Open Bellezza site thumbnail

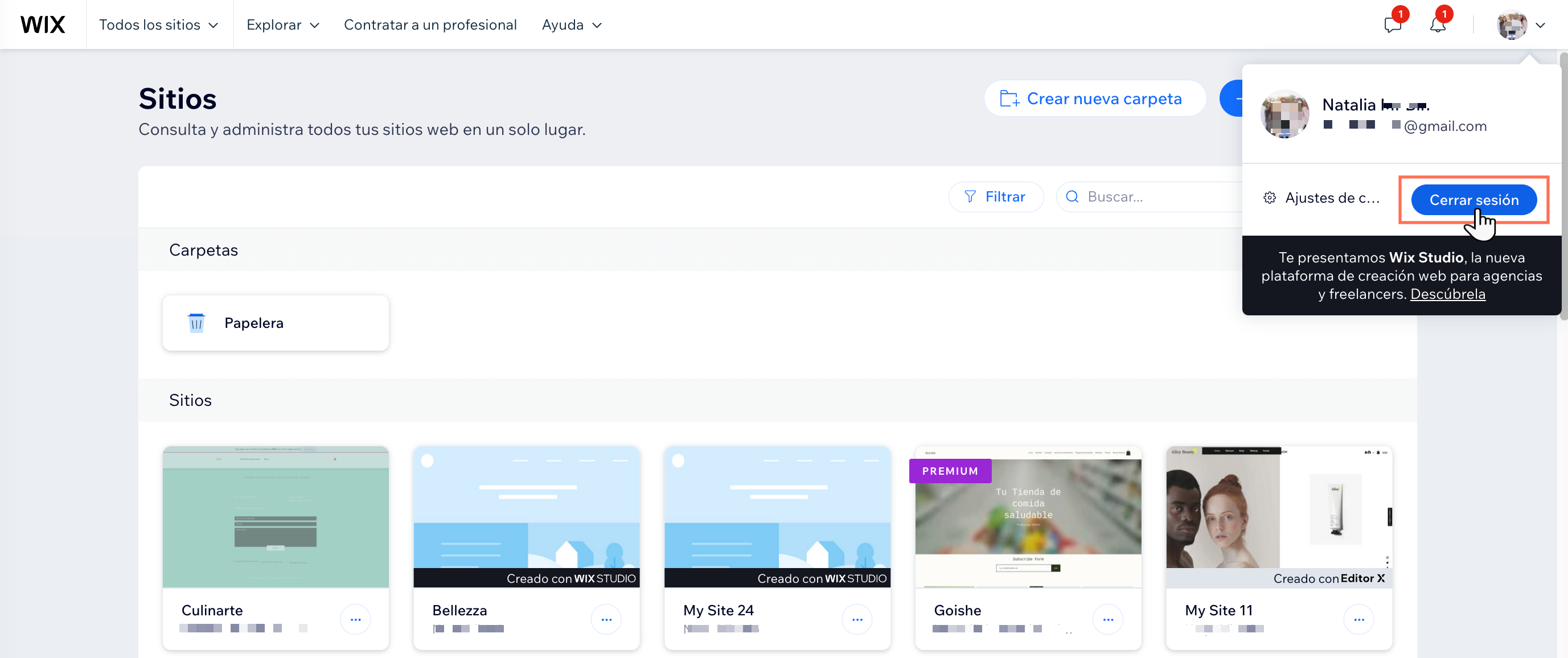tap(526, 517)
